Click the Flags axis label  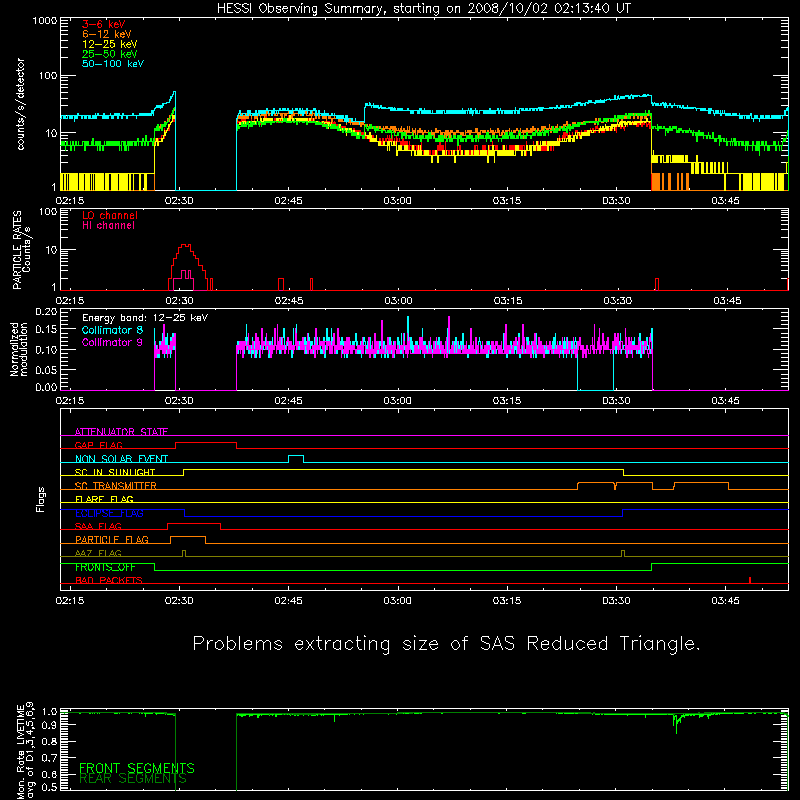[41, 499]
